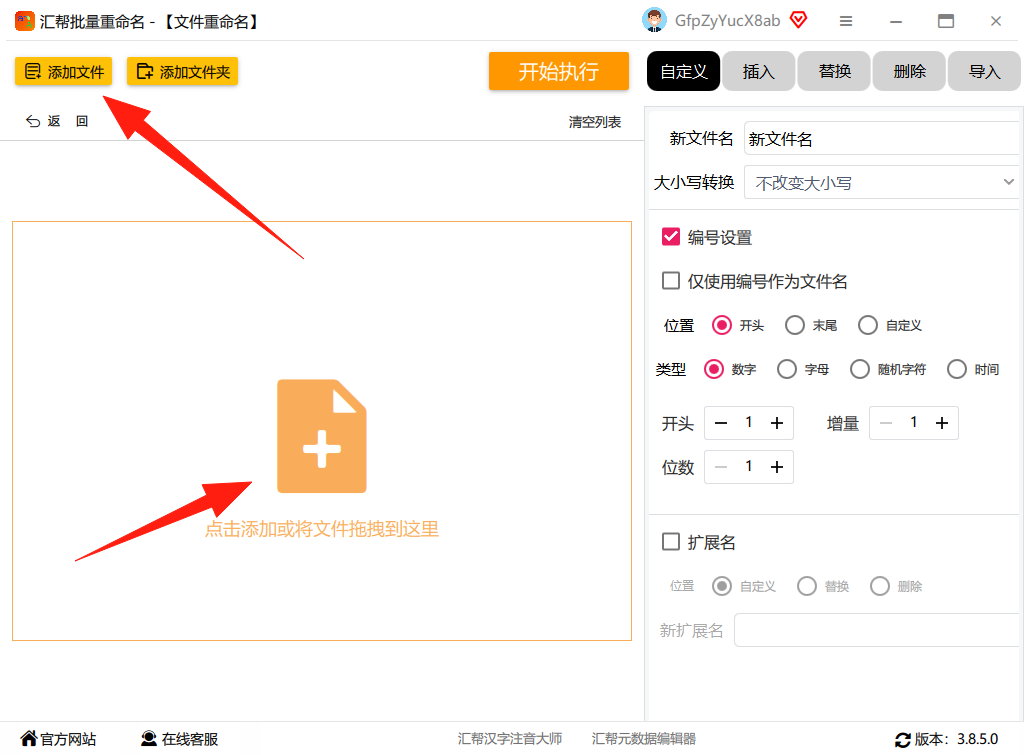Viewport: 1024px width, 755px height.
Task: Click the user avatar icon
Action: (654, 20)
